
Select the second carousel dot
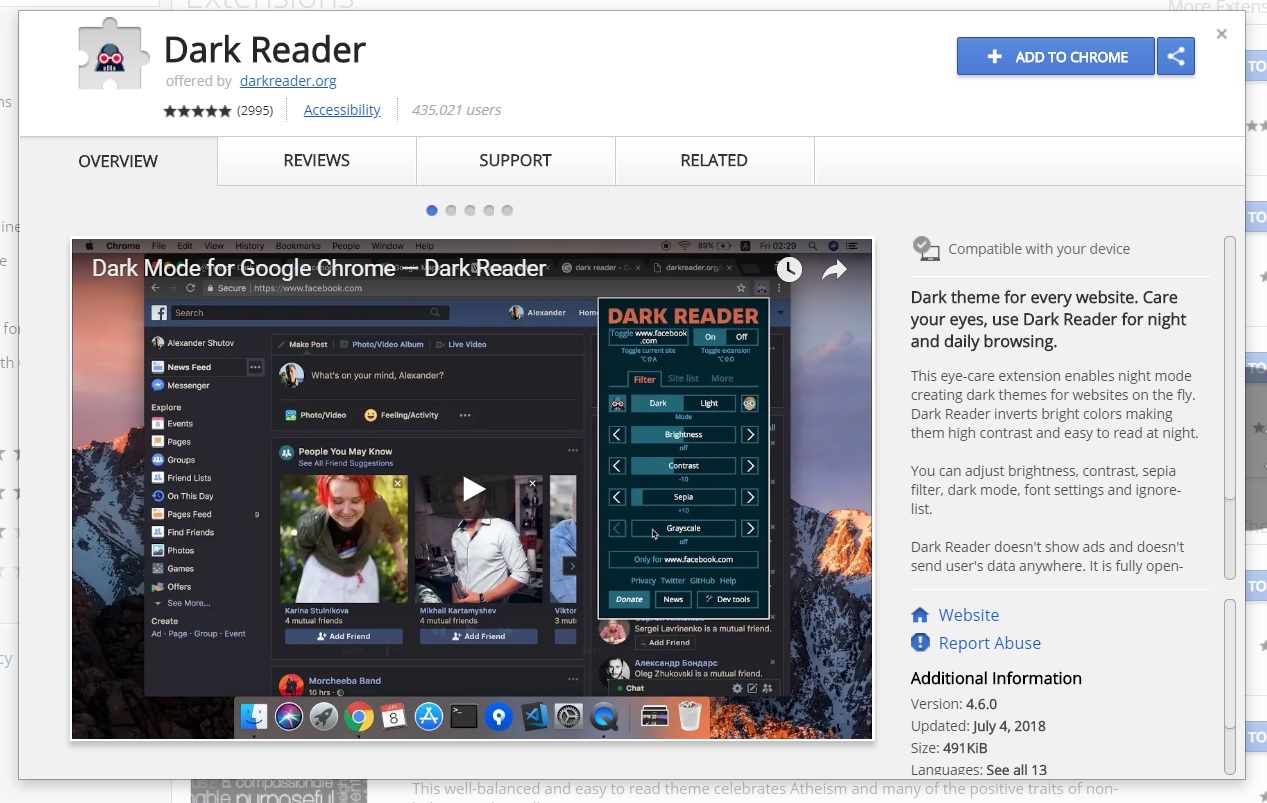pos(451,210)
